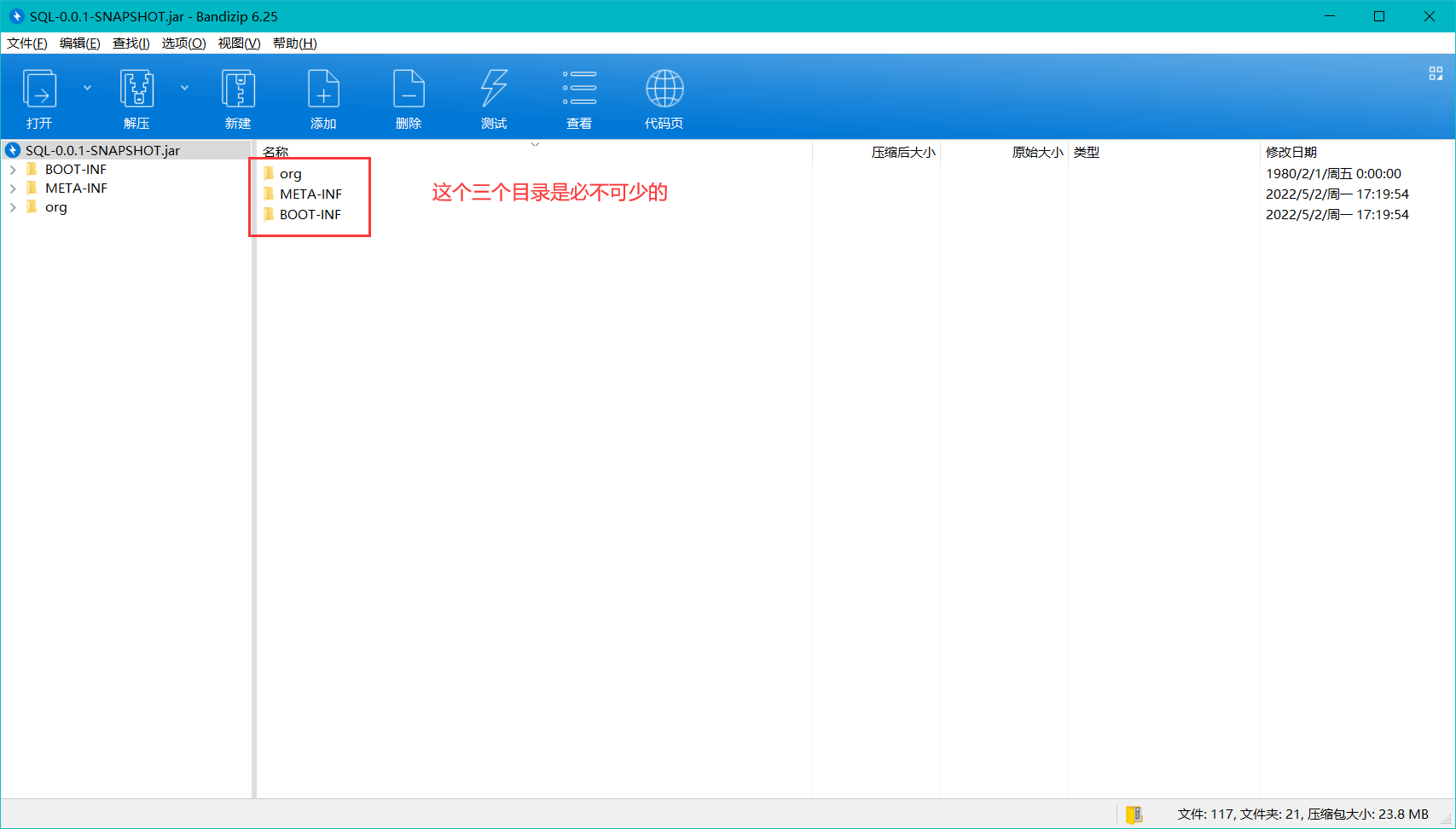Sort by the 原始大小 column header
This screenshot has height=829, width=1456.
click(1037, 153)
